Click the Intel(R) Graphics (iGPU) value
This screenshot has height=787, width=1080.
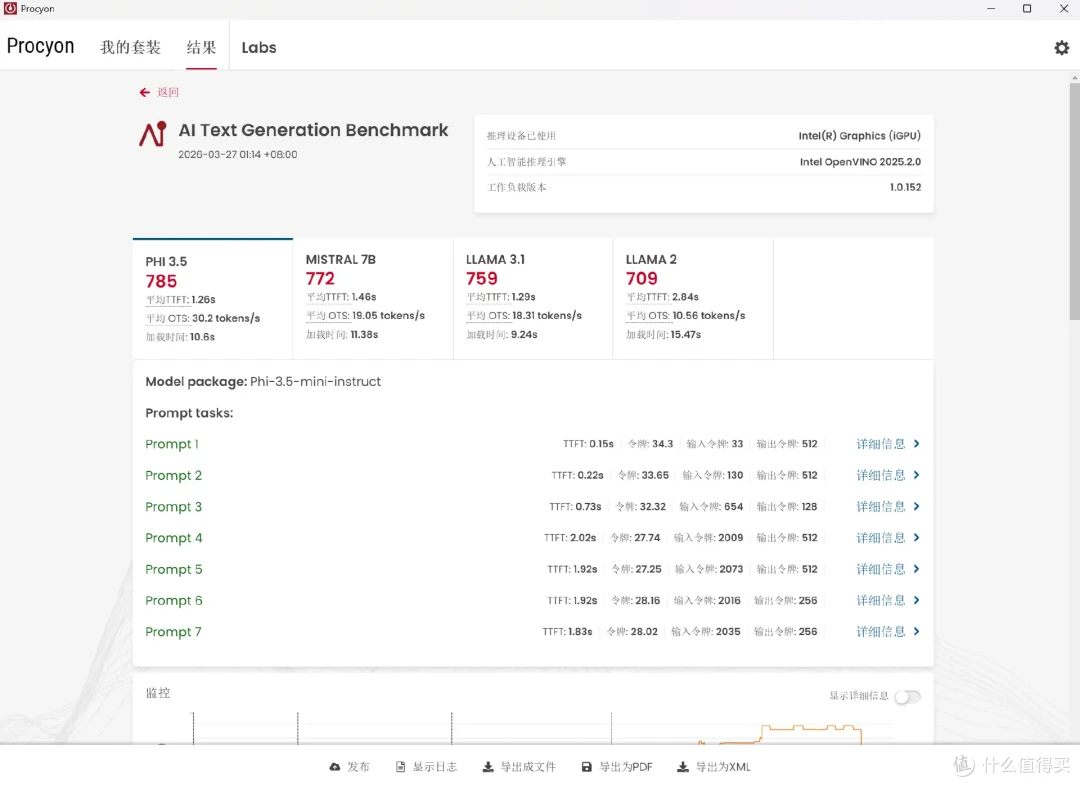860,136
